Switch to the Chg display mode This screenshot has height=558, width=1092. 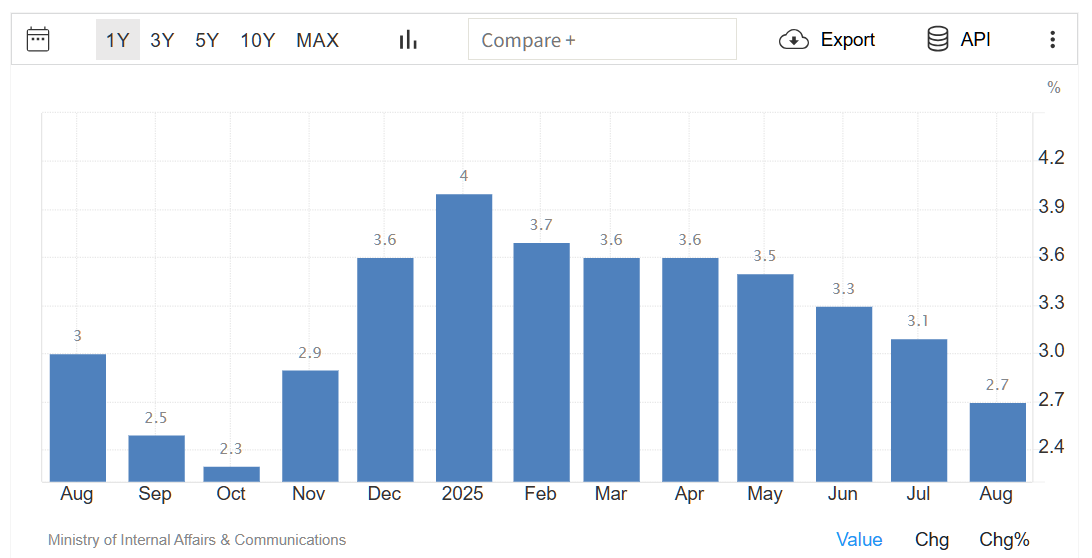[x=932, y=540]
